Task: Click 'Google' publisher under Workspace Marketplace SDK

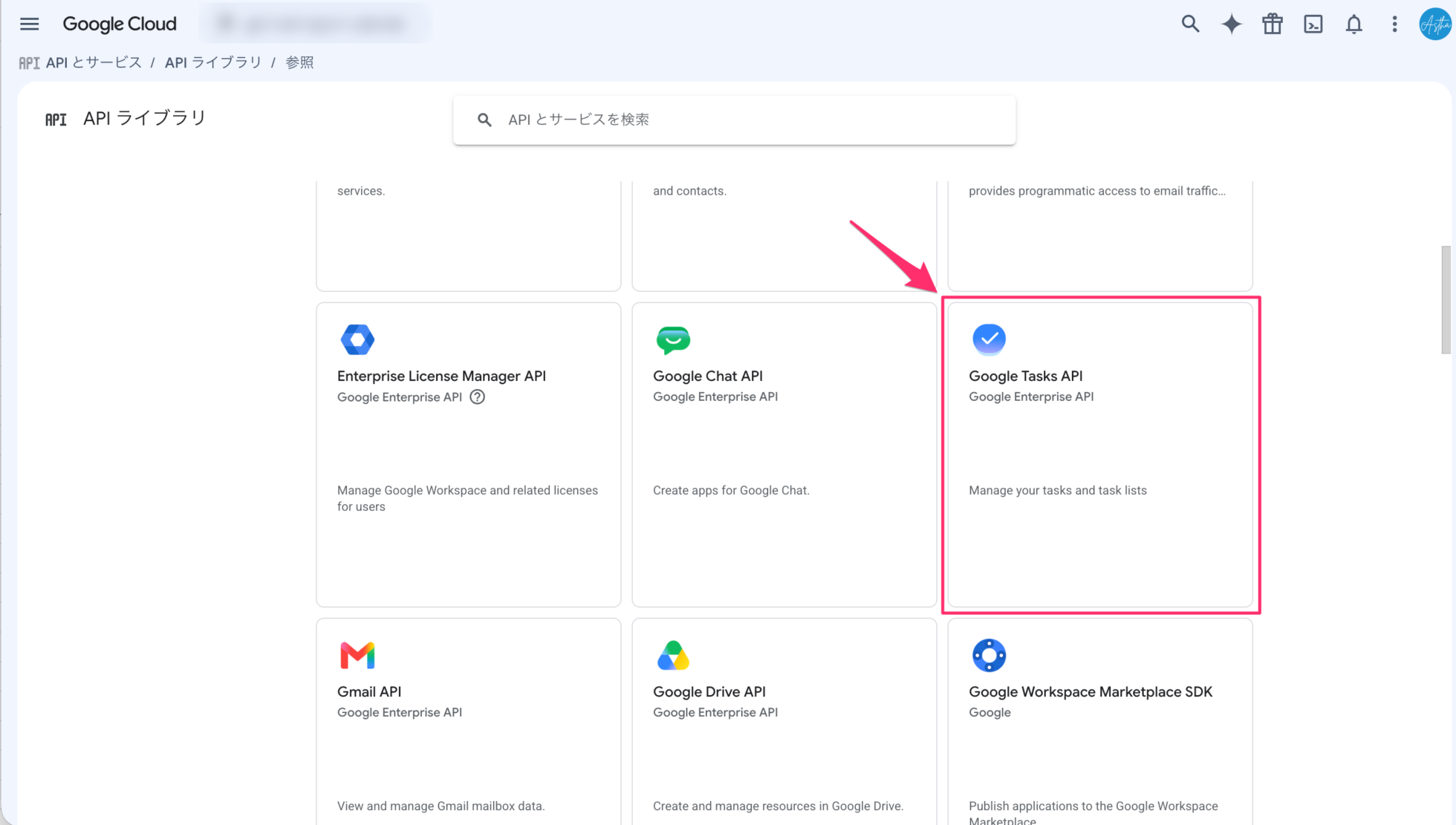Action: point(989,712)
